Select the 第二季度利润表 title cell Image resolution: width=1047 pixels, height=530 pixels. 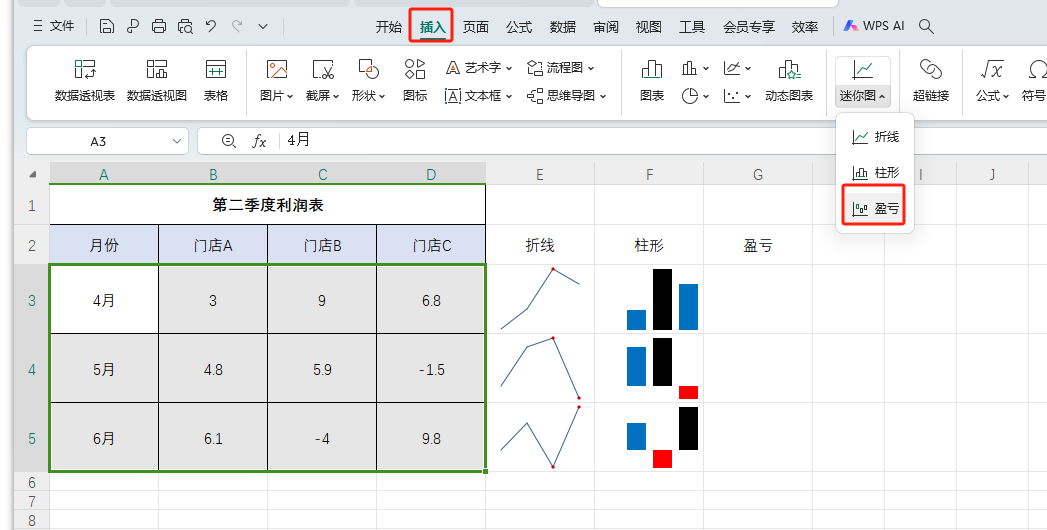[268, 205]
